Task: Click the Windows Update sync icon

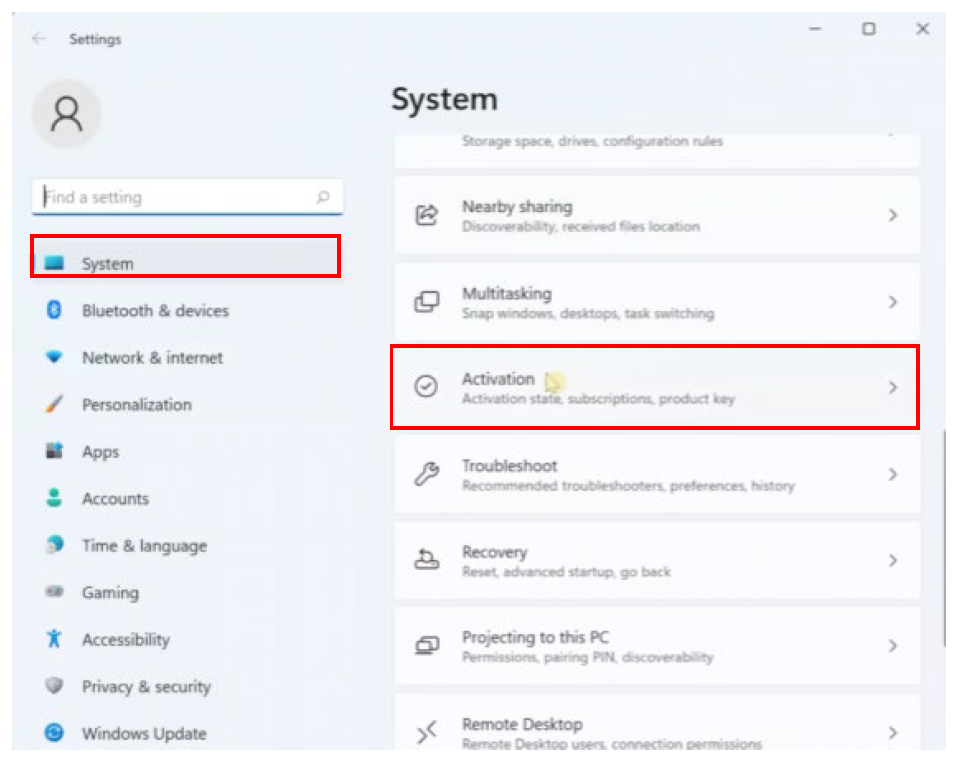Action: coord(55,733)
